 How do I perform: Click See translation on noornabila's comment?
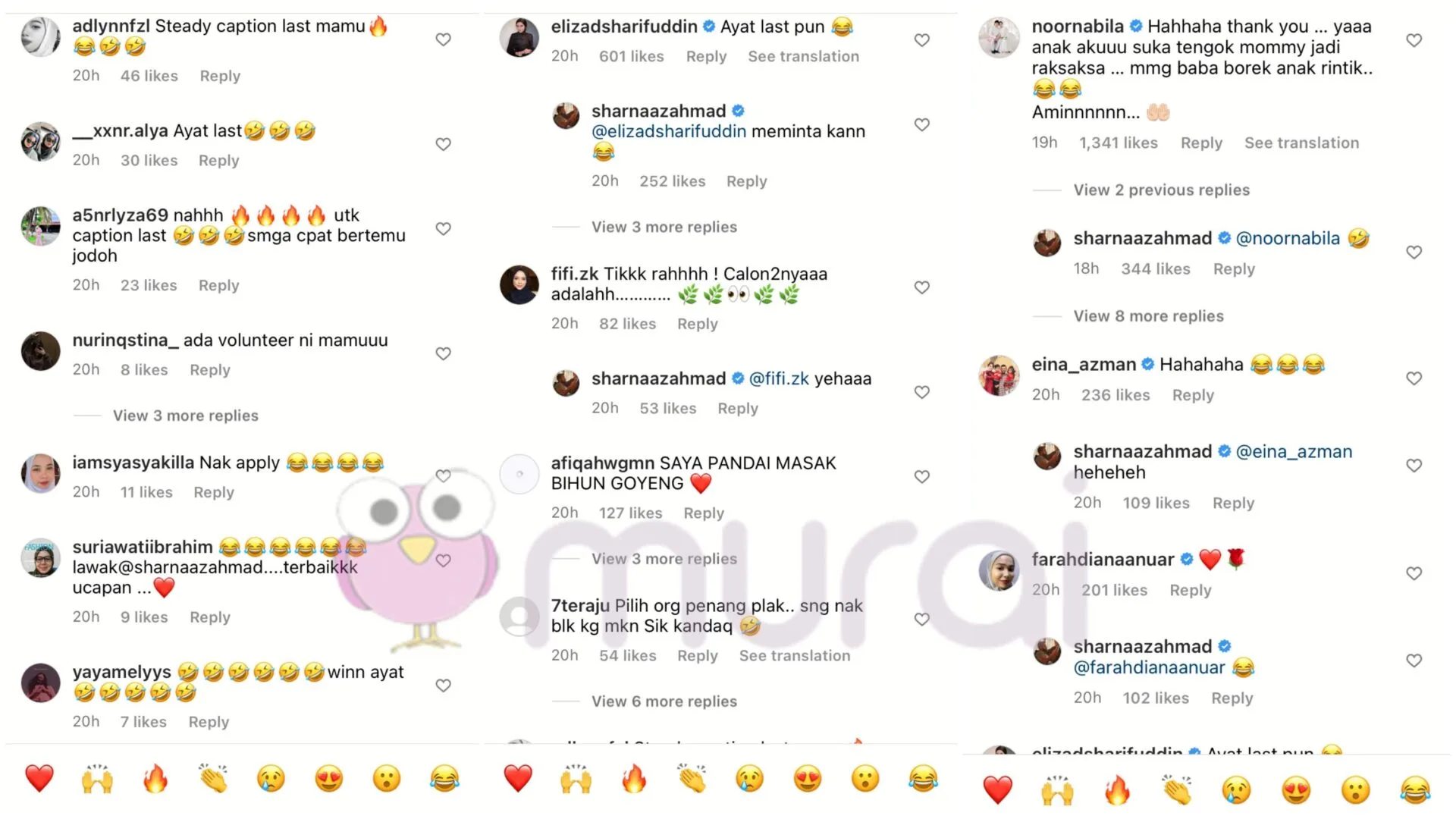coord(1302,143)
